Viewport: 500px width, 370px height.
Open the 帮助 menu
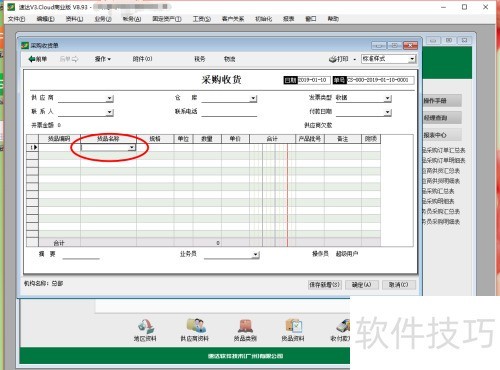(x=333, y=19)
